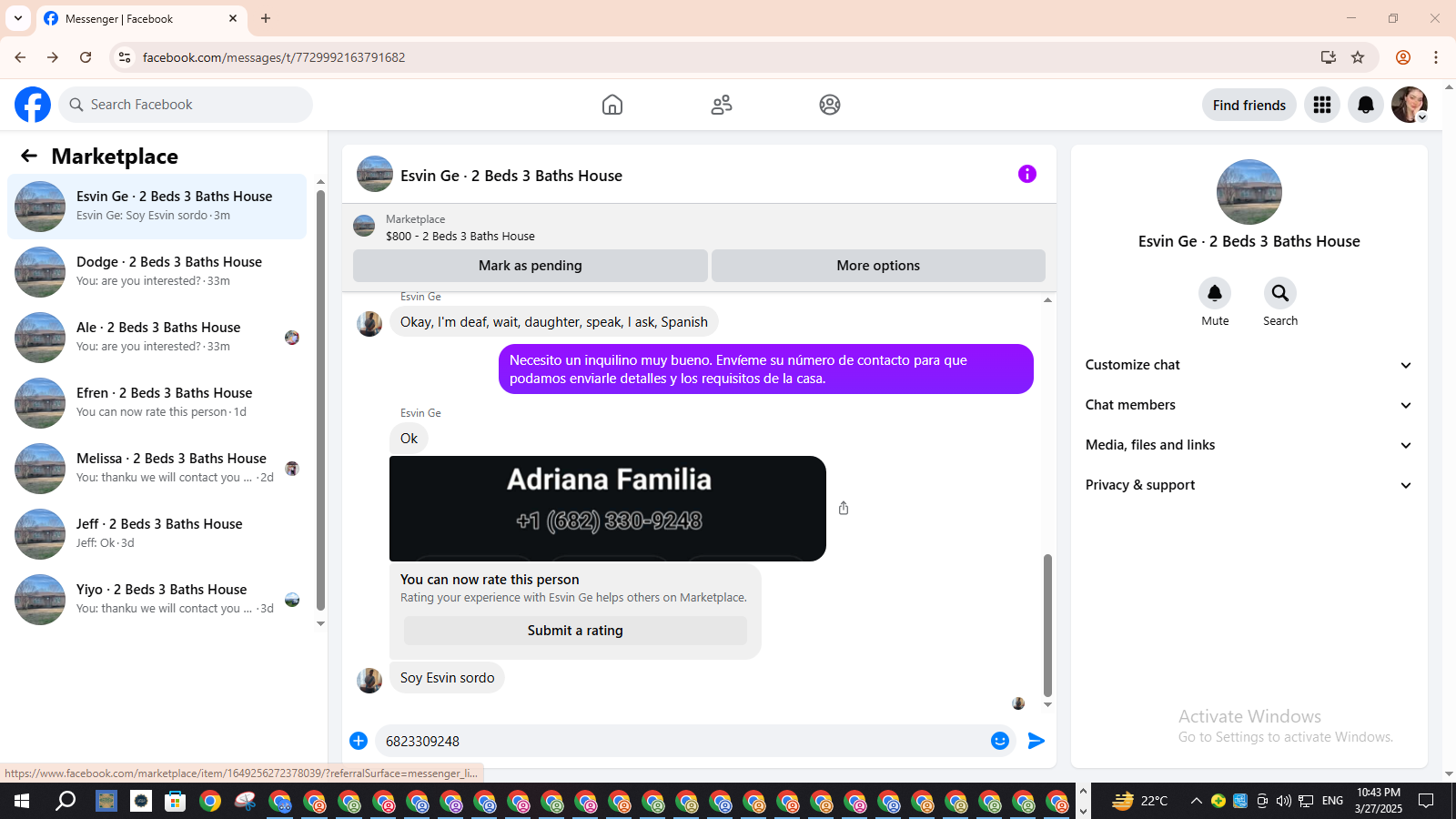Open the Esvin Ge conversation in the list
The height and width of the screenshot is (819, 1456).
[x=157, y=207]
